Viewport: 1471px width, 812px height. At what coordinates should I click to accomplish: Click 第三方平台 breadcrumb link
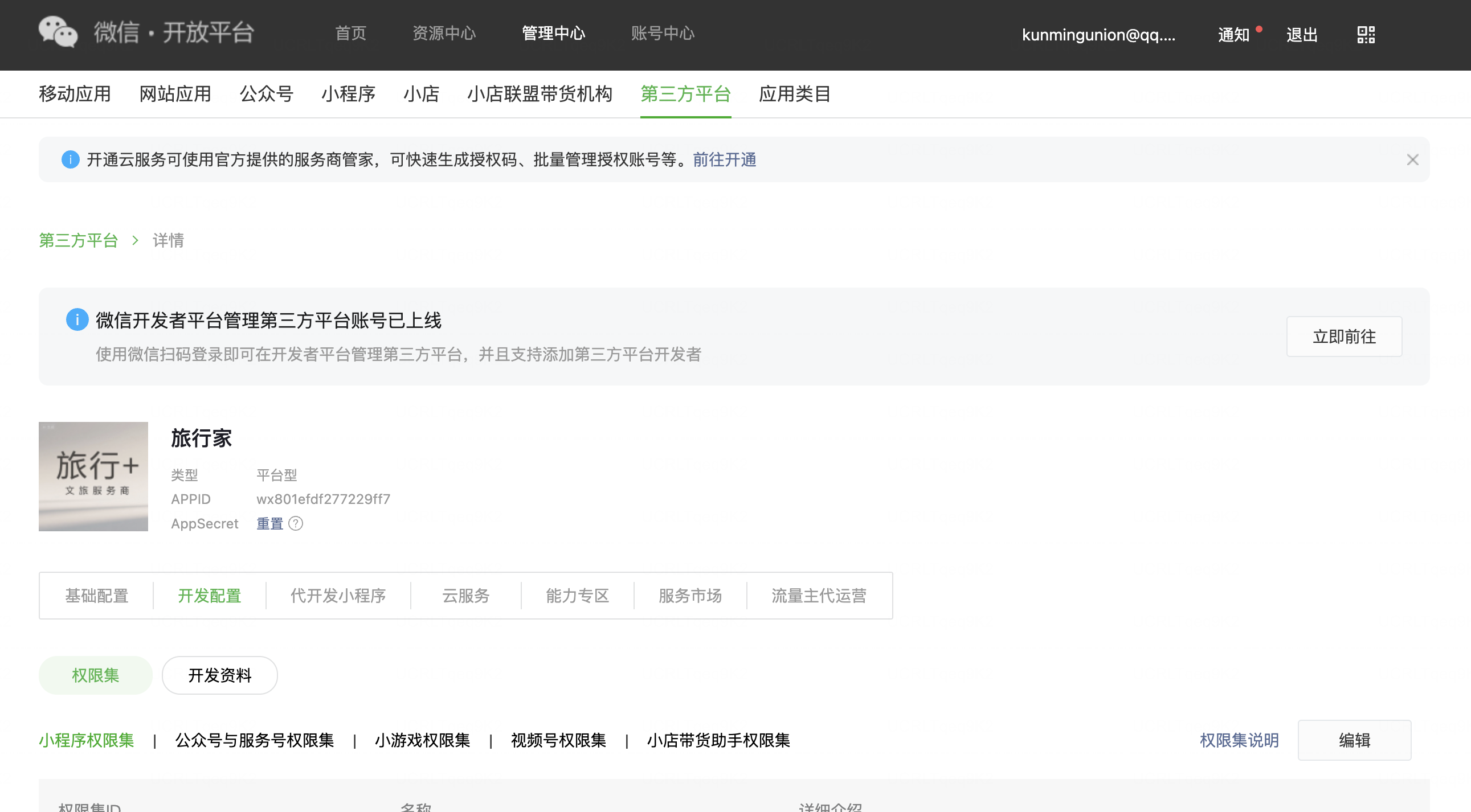point(78,240)
